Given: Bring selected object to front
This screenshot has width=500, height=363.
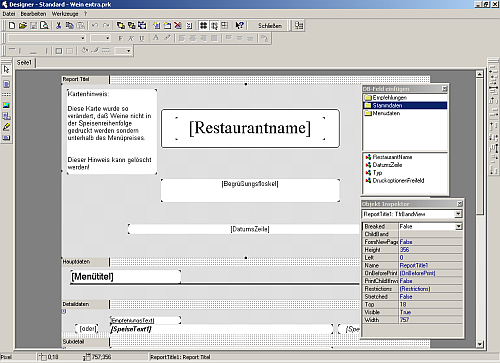Looking at the screenshot, I should 121,25.
